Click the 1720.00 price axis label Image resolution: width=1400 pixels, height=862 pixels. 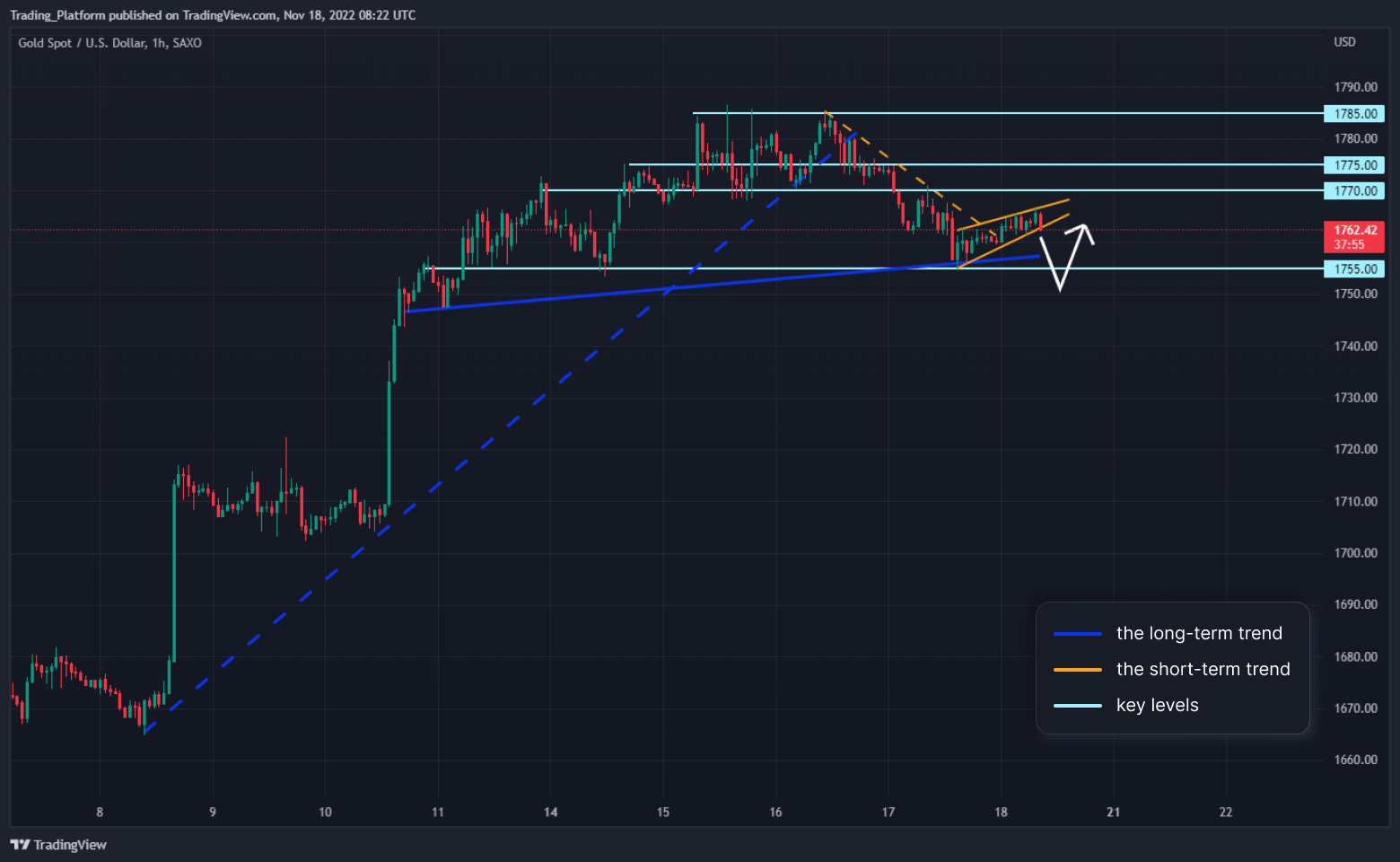pos(1355,450)
